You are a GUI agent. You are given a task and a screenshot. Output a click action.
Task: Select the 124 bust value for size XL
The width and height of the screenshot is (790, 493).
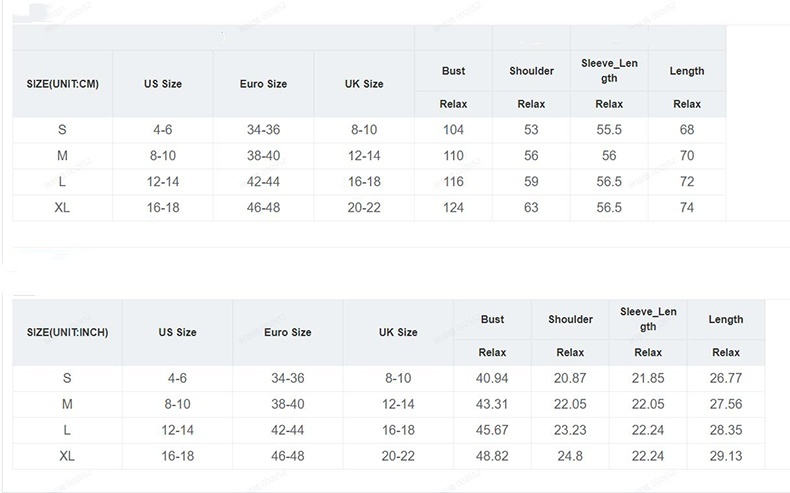pos(453,208)
